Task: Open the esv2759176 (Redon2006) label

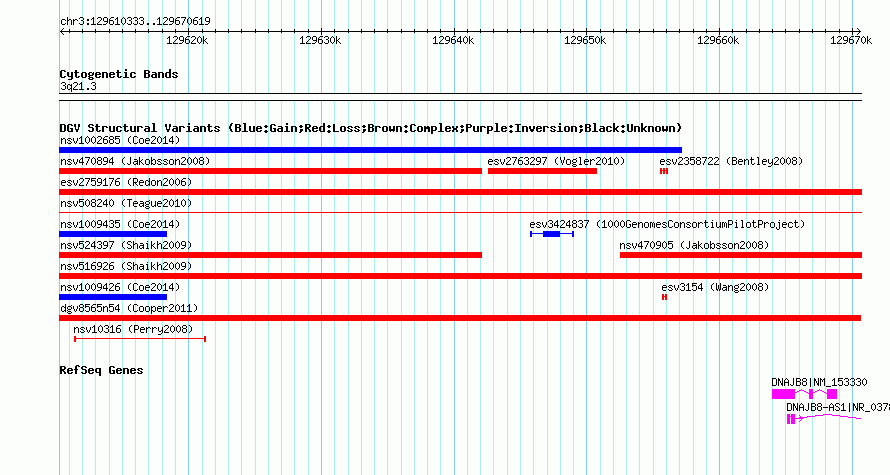Action: pos(126,182)
